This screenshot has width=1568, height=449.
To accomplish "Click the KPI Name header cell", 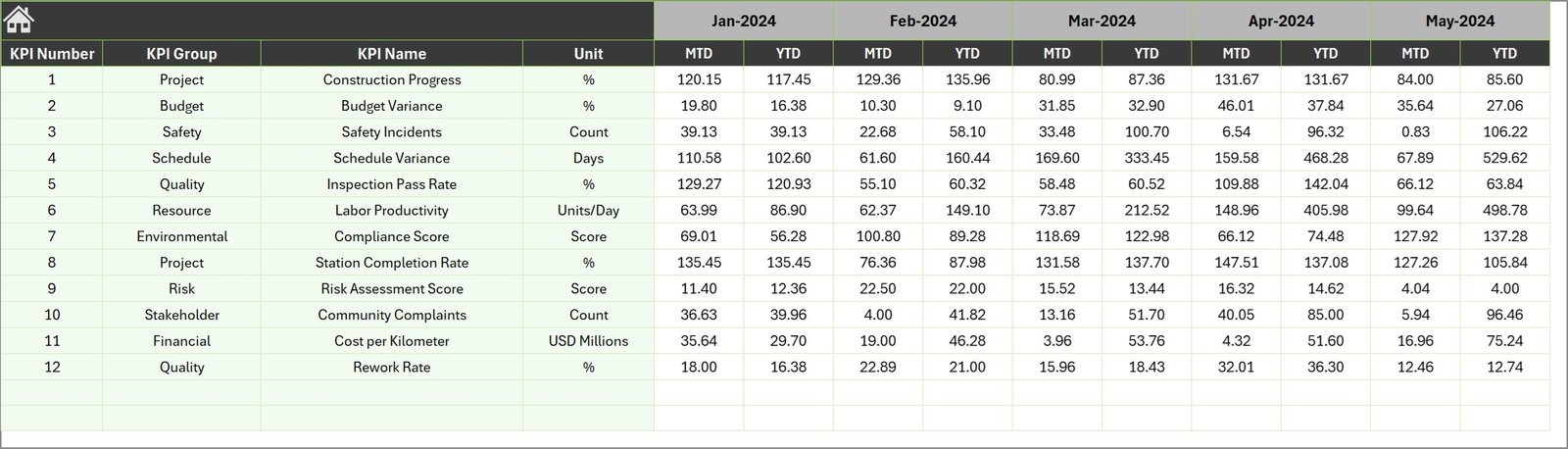I will 391,54.
